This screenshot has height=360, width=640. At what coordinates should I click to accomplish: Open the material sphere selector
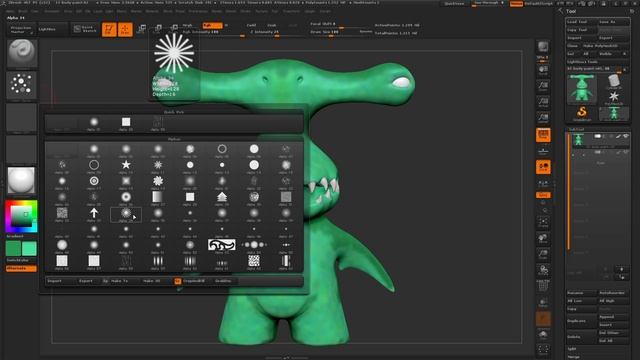[x=22, y=180]
